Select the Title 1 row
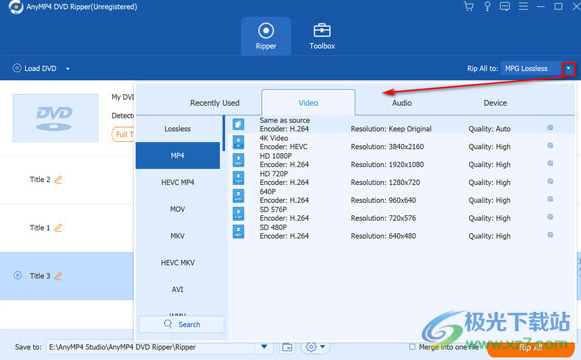 pyautogui.click(x=67, y=228)
